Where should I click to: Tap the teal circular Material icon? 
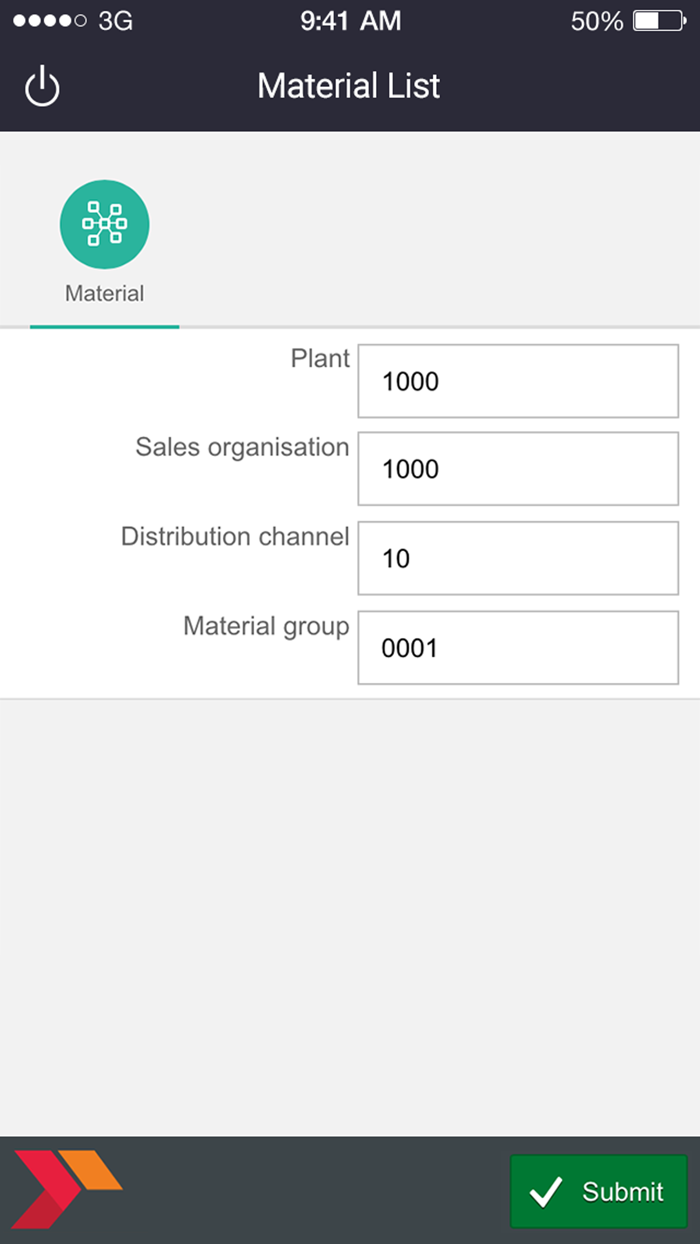click(x=104, y=224)
